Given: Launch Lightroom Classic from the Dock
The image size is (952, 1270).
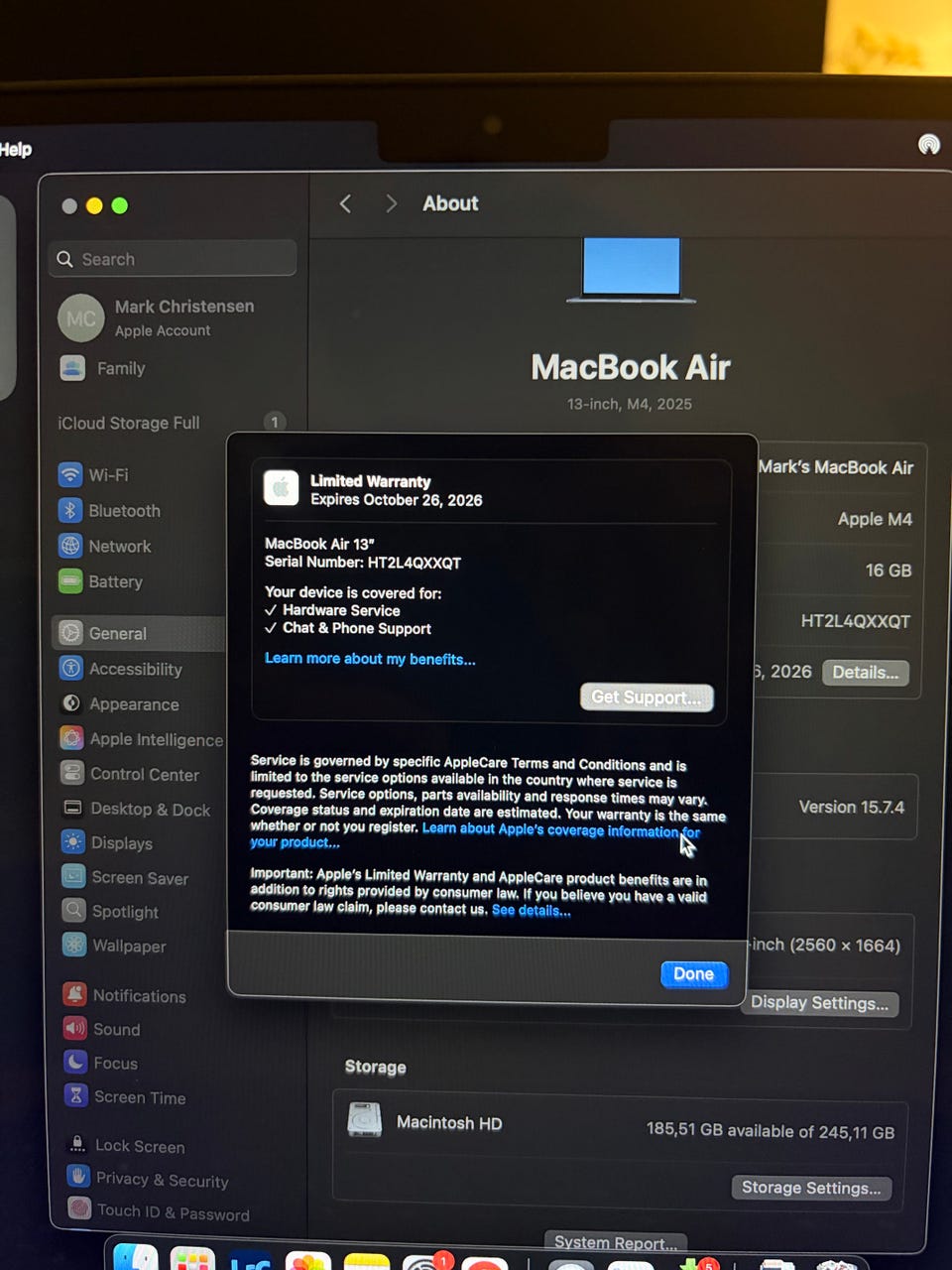Looking at the screenshot, I should click(x=250, y=1262).
